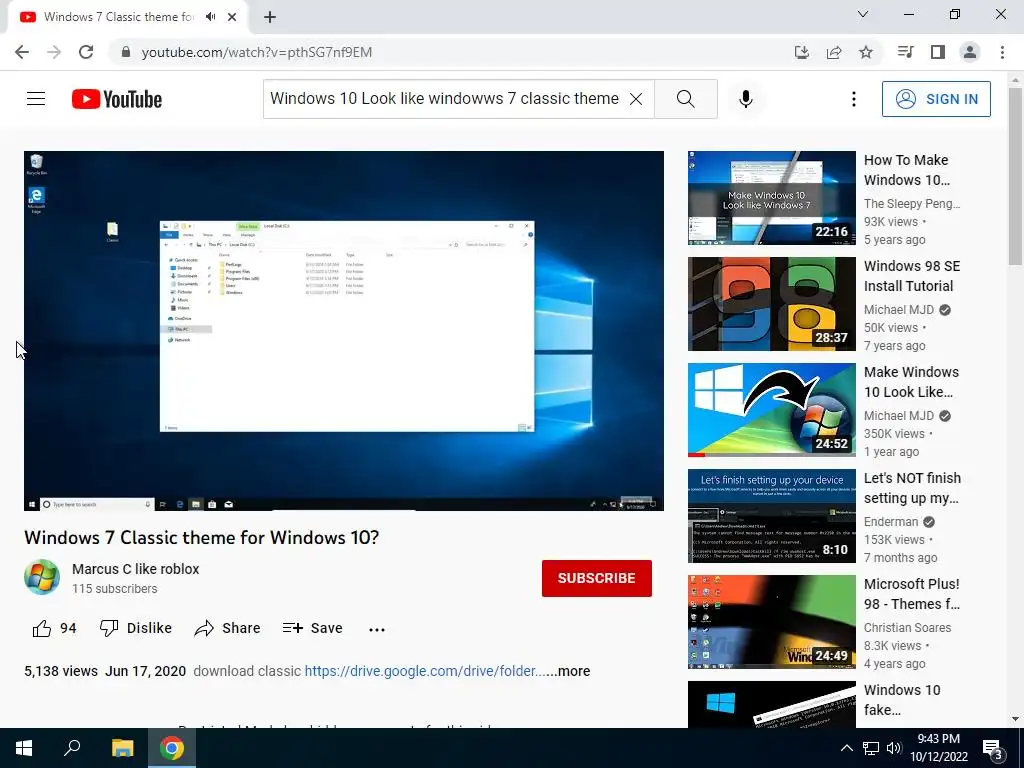The height and width of the screenshot is (768, 1024).
Task: Click the address bar URL
Action: coord(257,52)
